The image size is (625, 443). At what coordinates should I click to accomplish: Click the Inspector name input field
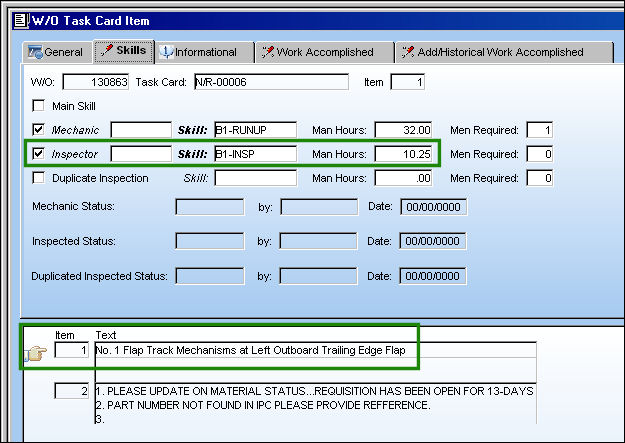click(x=141, y=154)
